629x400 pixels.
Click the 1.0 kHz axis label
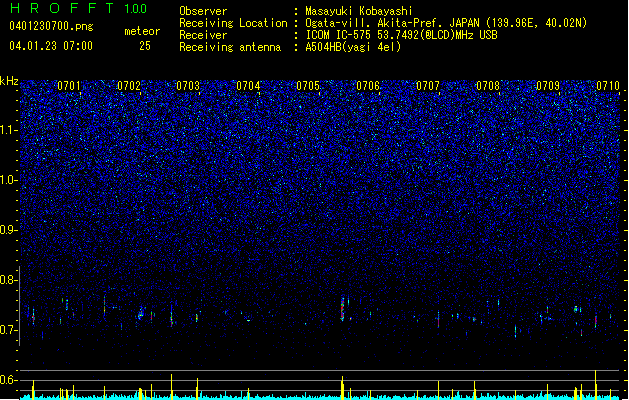coord(9,180)
